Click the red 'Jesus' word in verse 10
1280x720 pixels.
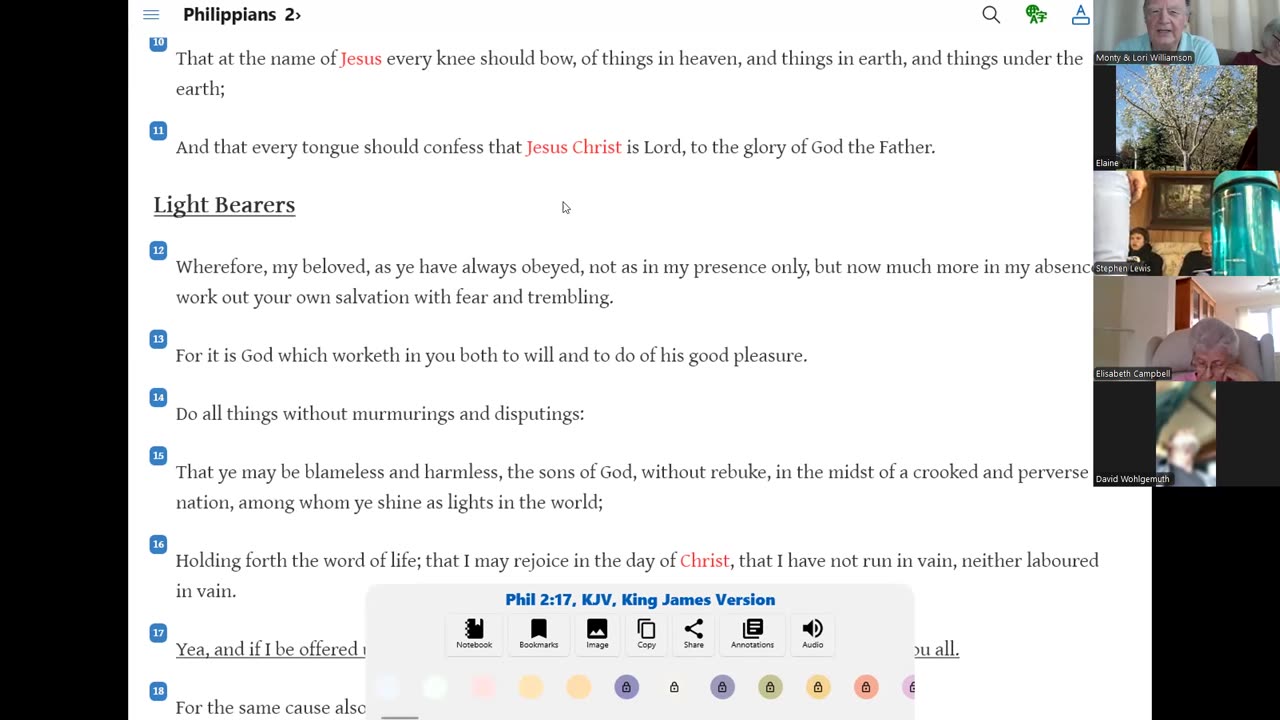tap(361, 59)
